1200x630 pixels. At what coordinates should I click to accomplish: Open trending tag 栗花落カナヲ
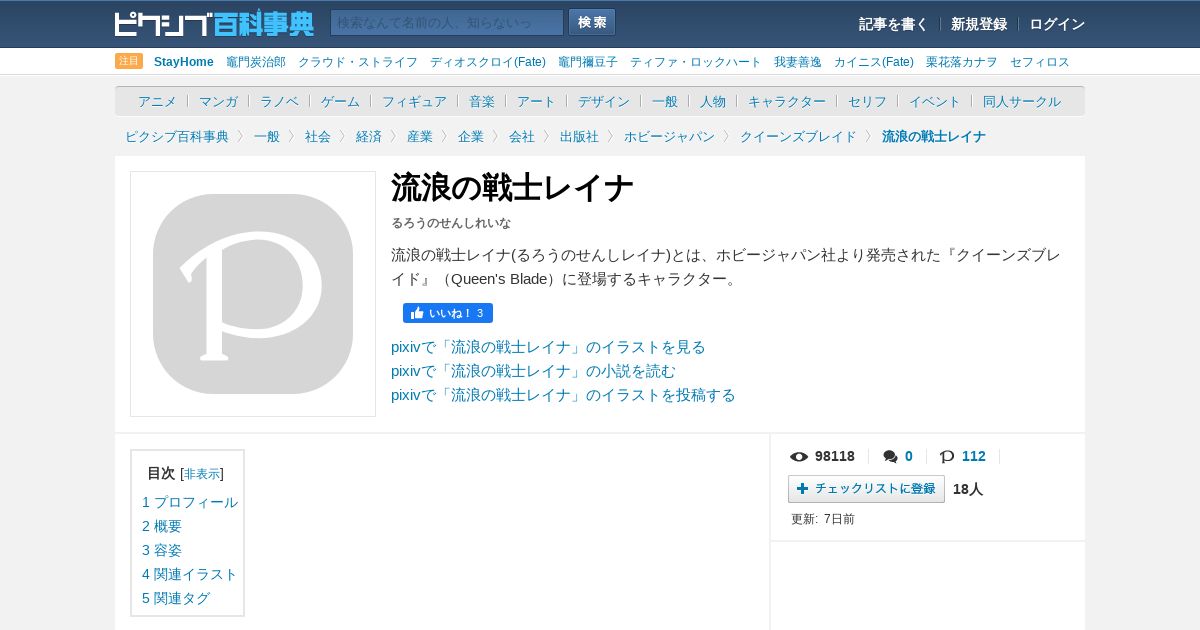pos(962,62)
